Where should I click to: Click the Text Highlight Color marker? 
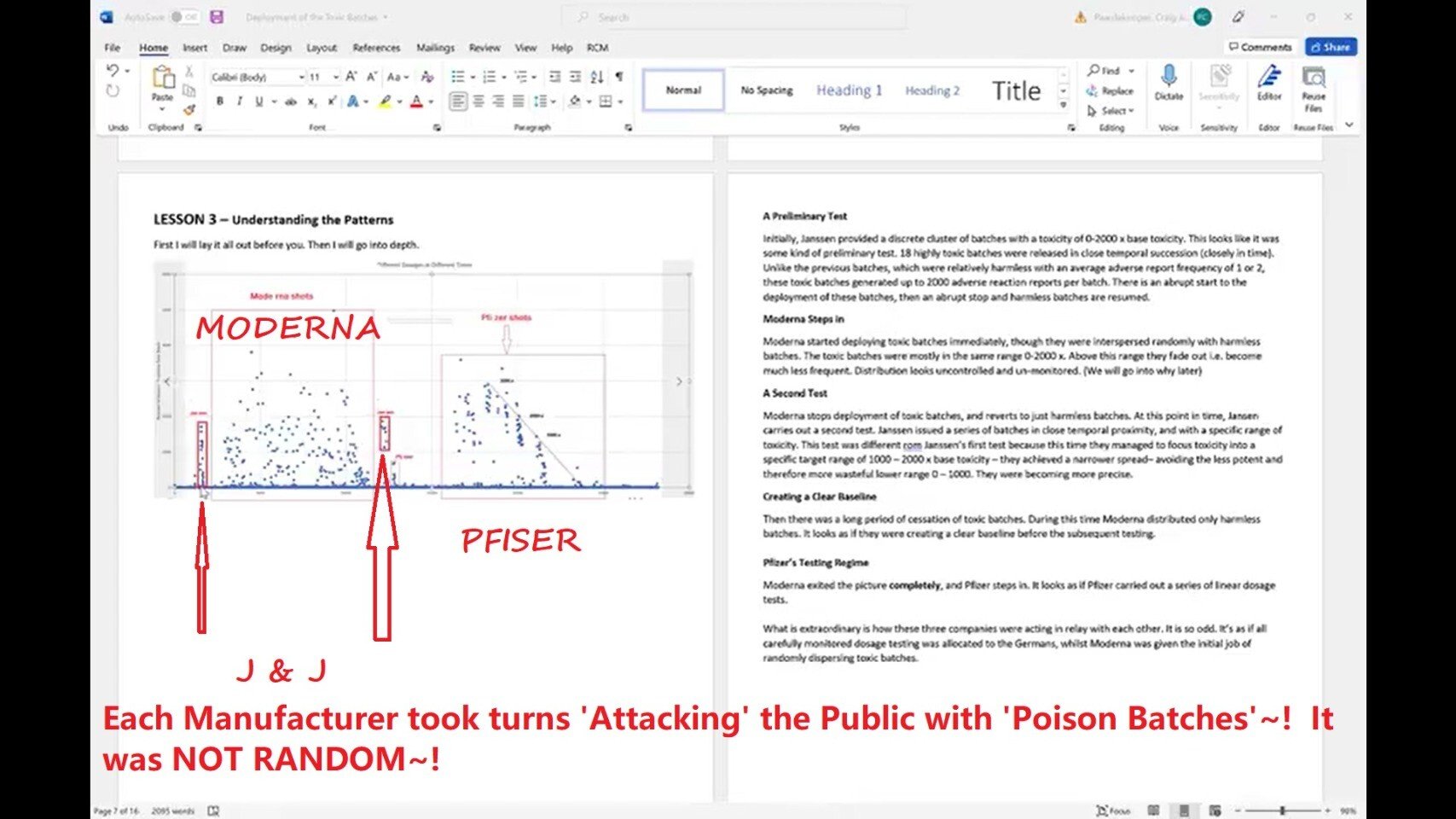coord(386,102)
